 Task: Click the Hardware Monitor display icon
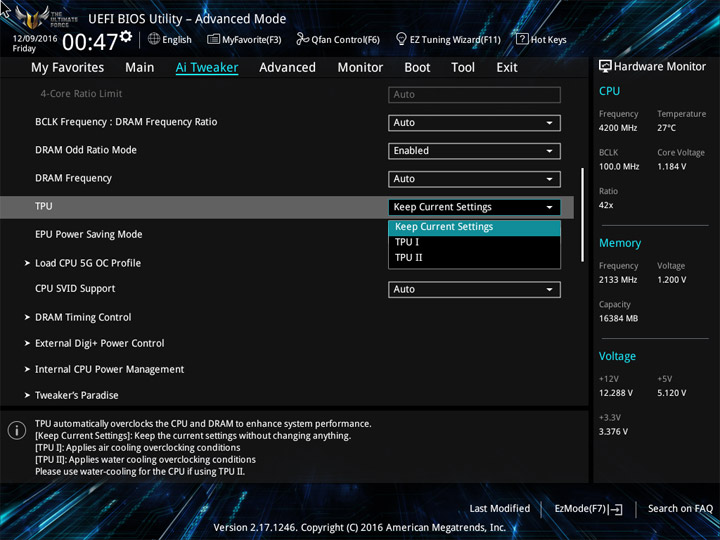tap(605, 67)
